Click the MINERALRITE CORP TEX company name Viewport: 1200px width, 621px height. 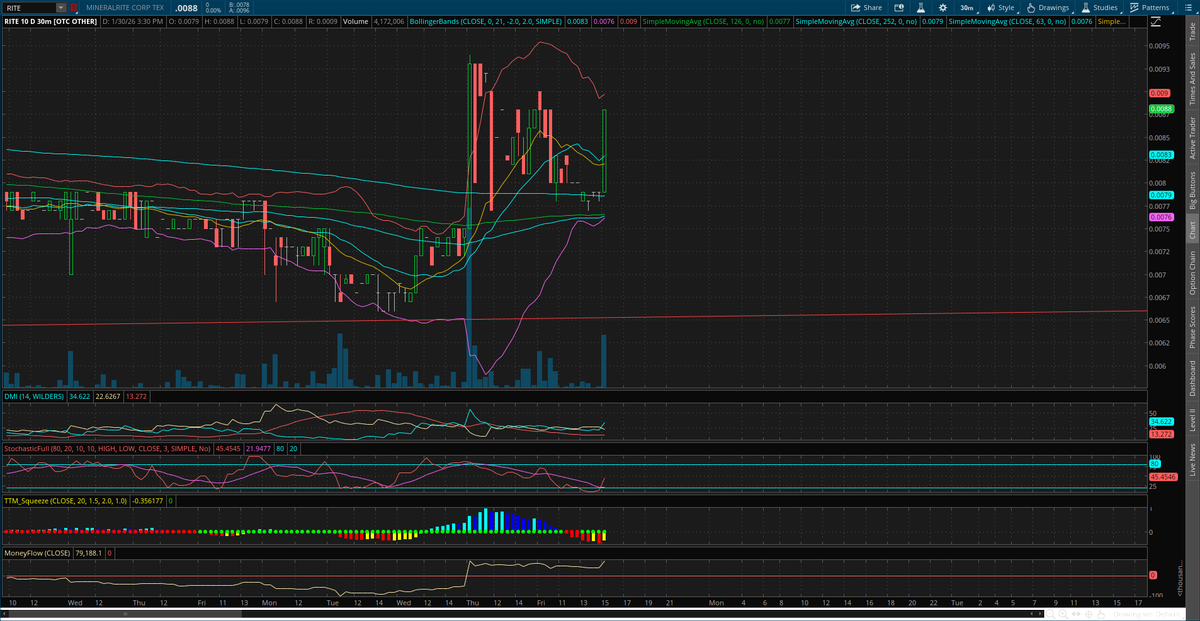point(125,7)
